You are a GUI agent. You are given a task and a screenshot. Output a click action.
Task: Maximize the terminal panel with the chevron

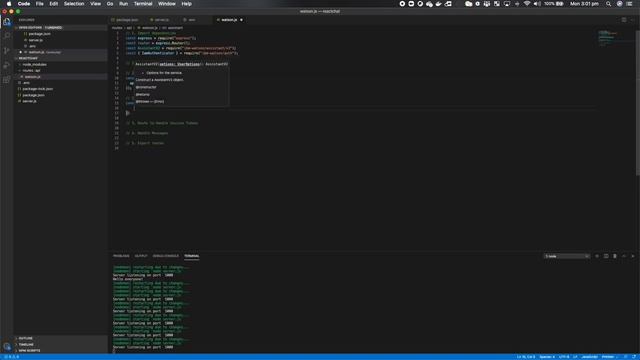(x=624, y=256)
